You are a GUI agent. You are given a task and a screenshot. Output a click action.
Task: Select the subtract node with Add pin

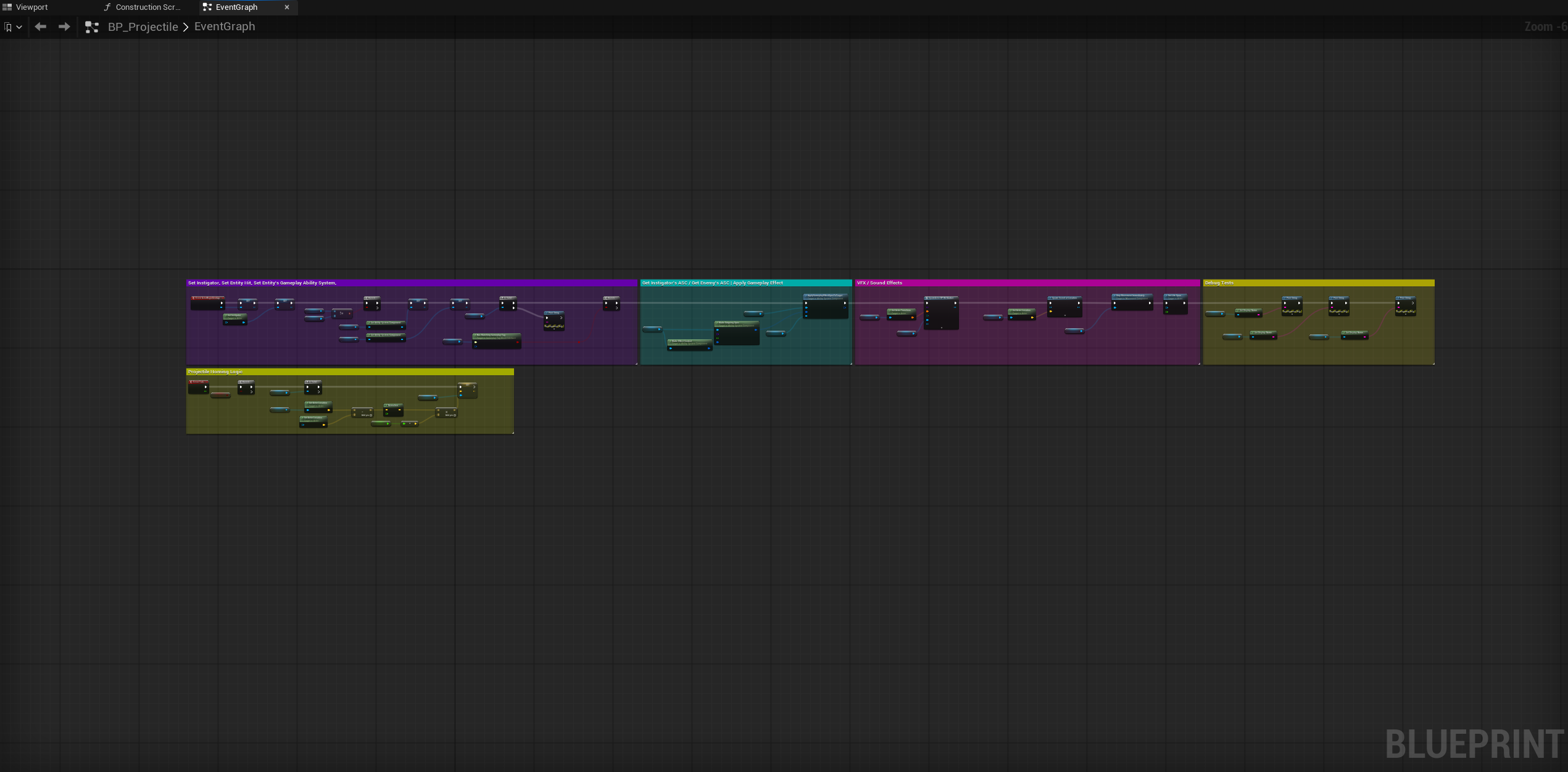pos(363,412)
